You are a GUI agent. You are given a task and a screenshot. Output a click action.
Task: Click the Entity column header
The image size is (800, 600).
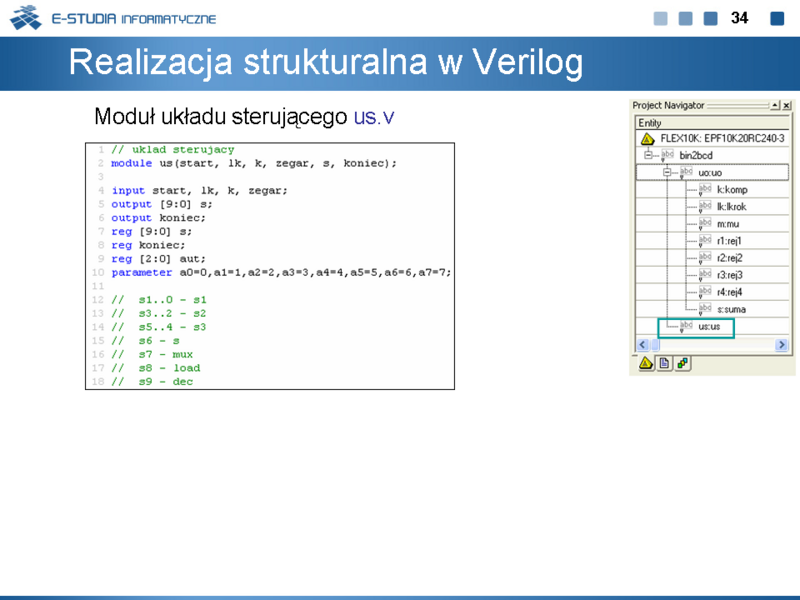pyautogui.click(x=713, y=122)
